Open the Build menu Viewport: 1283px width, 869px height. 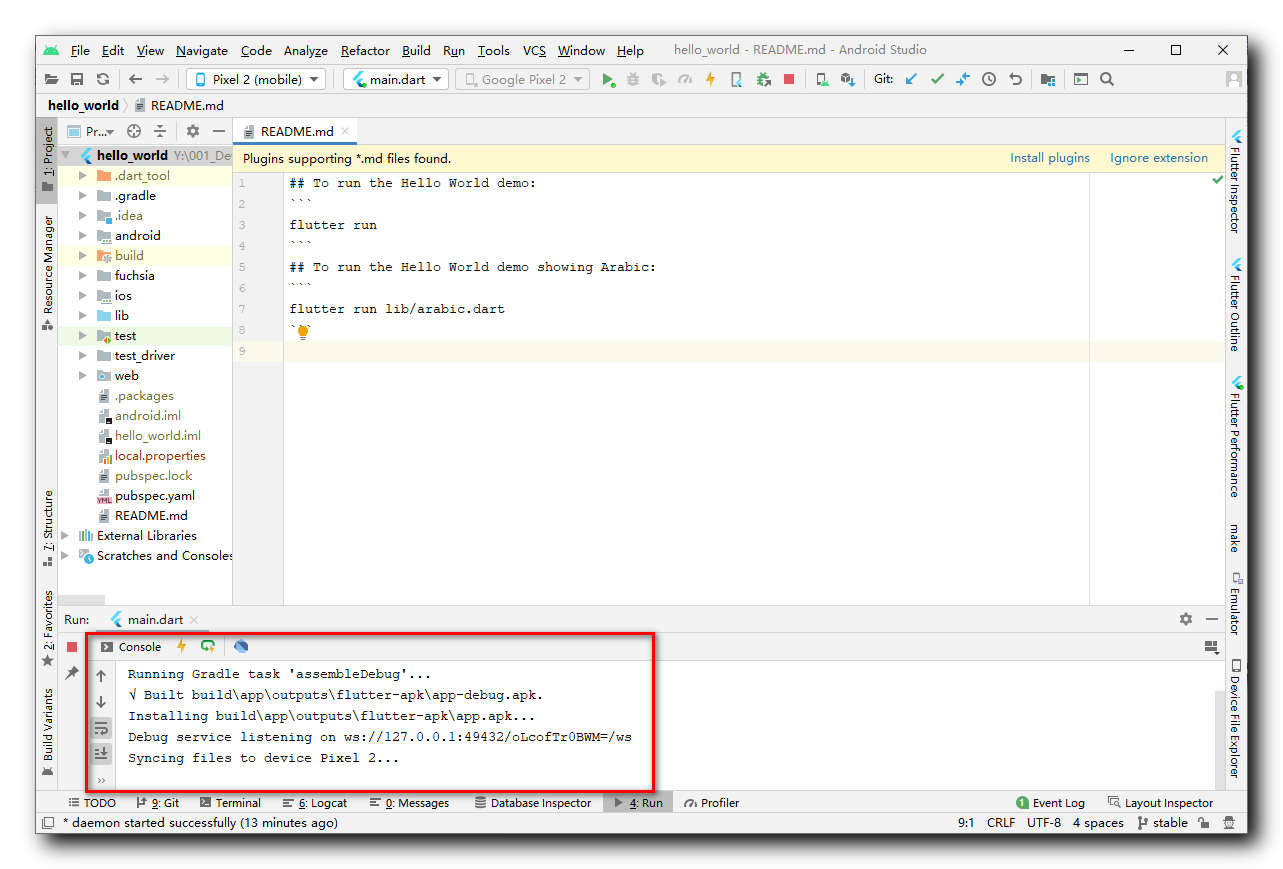coord(416,50)
